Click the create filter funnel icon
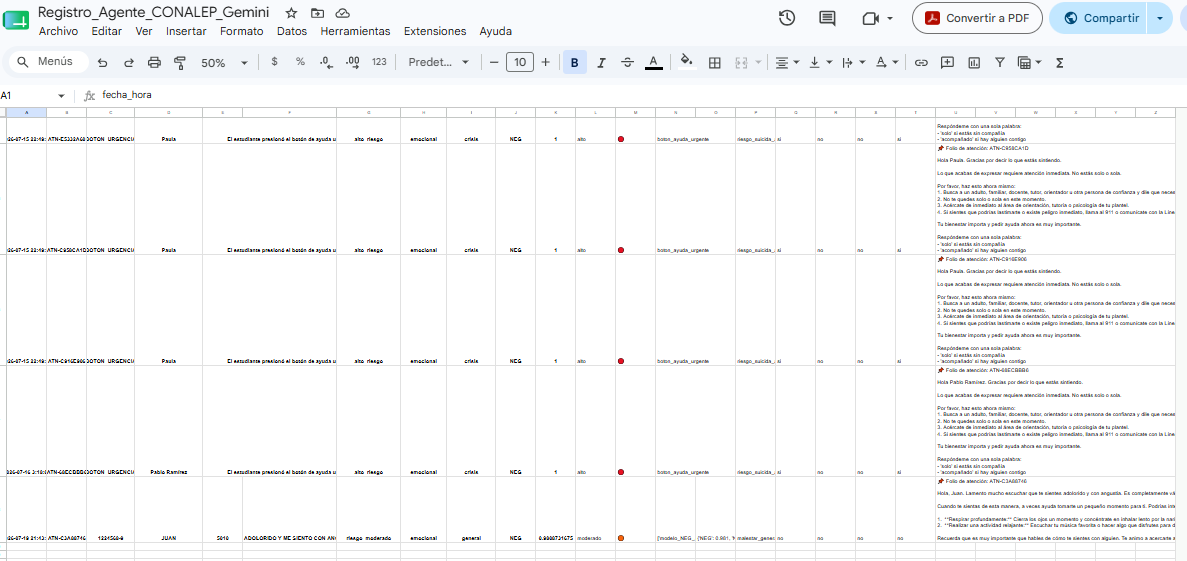Image resolution: width=1187 pixels, height=561 pixels. (x=999, y=63)
